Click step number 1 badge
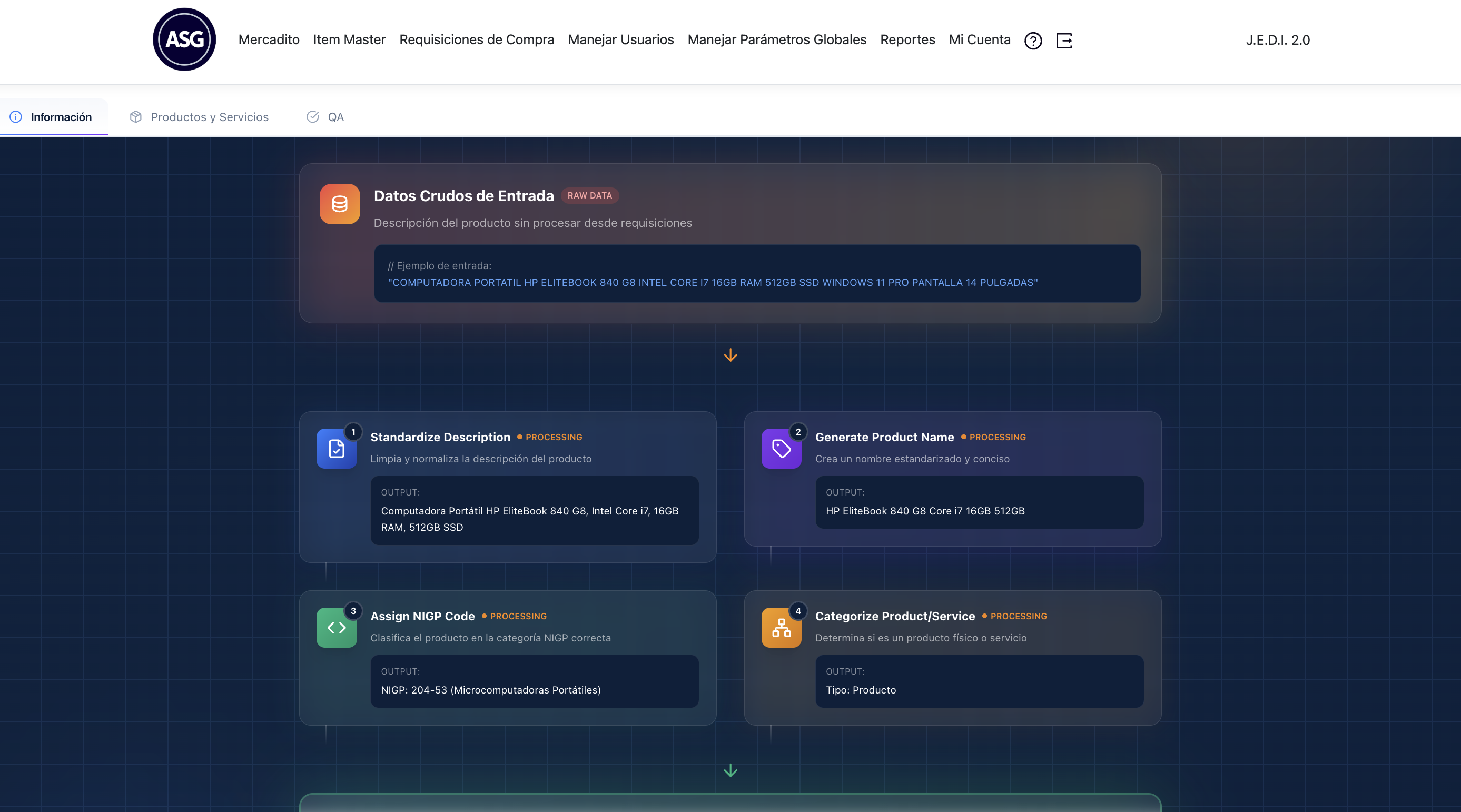Image resolution: width=1461 pixels, height=812 pixels. [x=353, y=431]
